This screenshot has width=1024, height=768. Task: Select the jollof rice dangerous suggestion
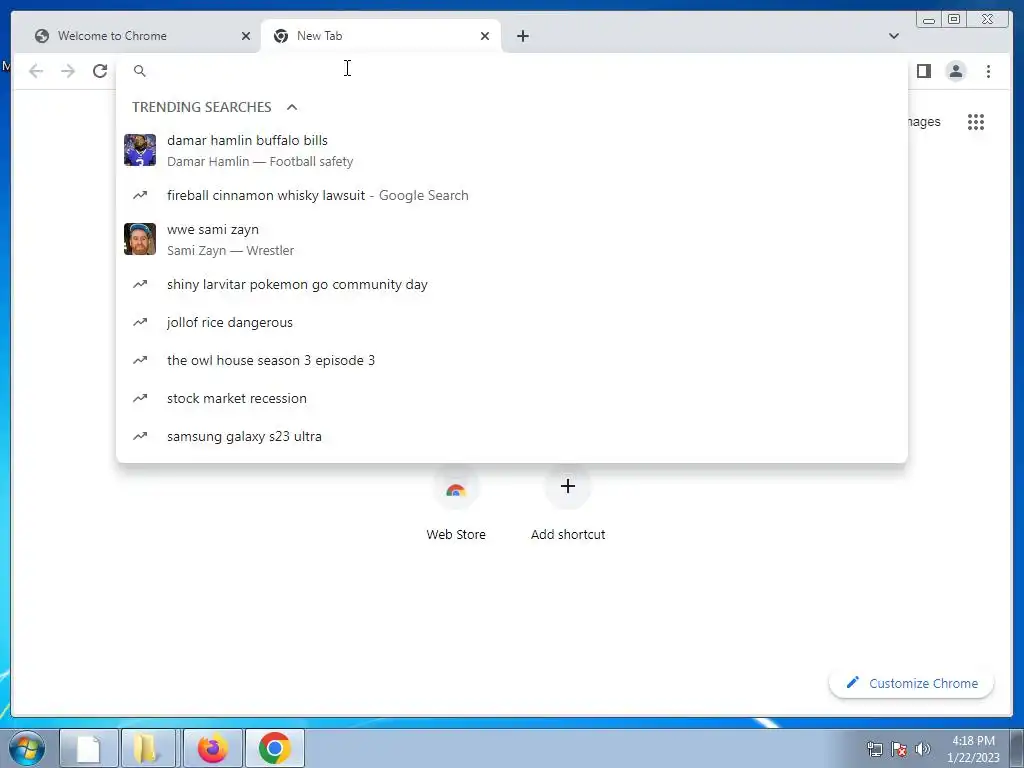[x=511, y=322]
